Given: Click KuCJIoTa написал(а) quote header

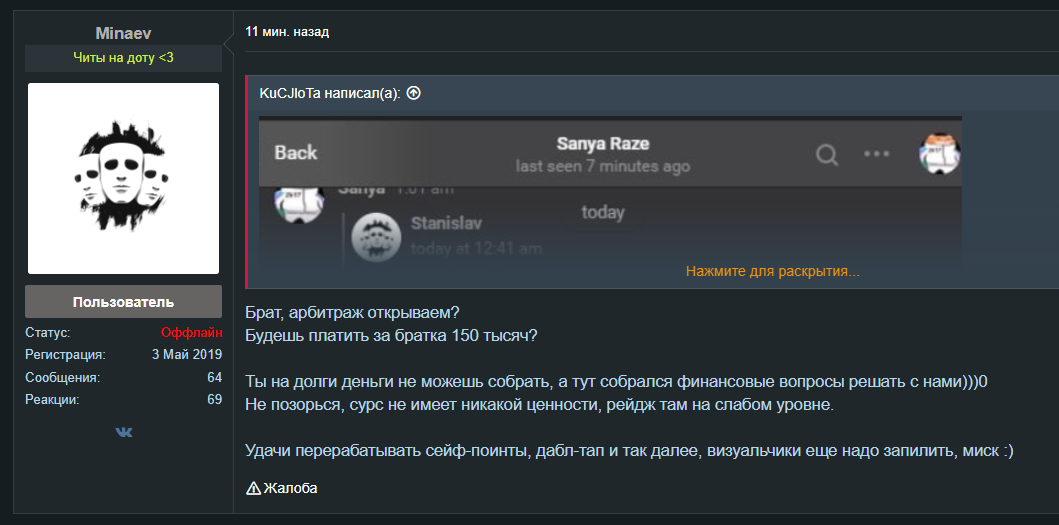Looking at the screenshot, I should tap(330, 93).
